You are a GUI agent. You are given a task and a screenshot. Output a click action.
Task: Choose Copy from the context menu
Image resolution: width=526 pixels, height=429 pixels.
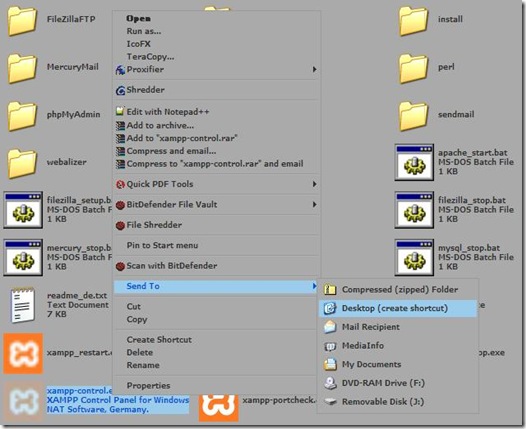coord(137,319)
